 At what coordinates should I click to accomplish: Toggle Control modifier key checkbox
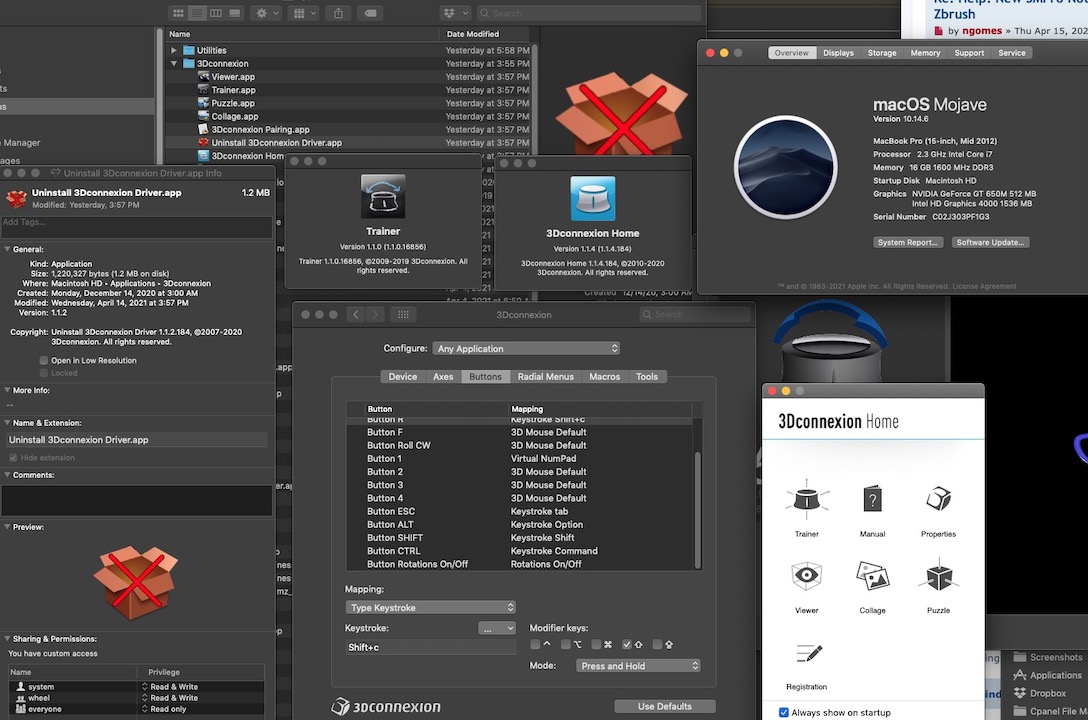[535, 644]
